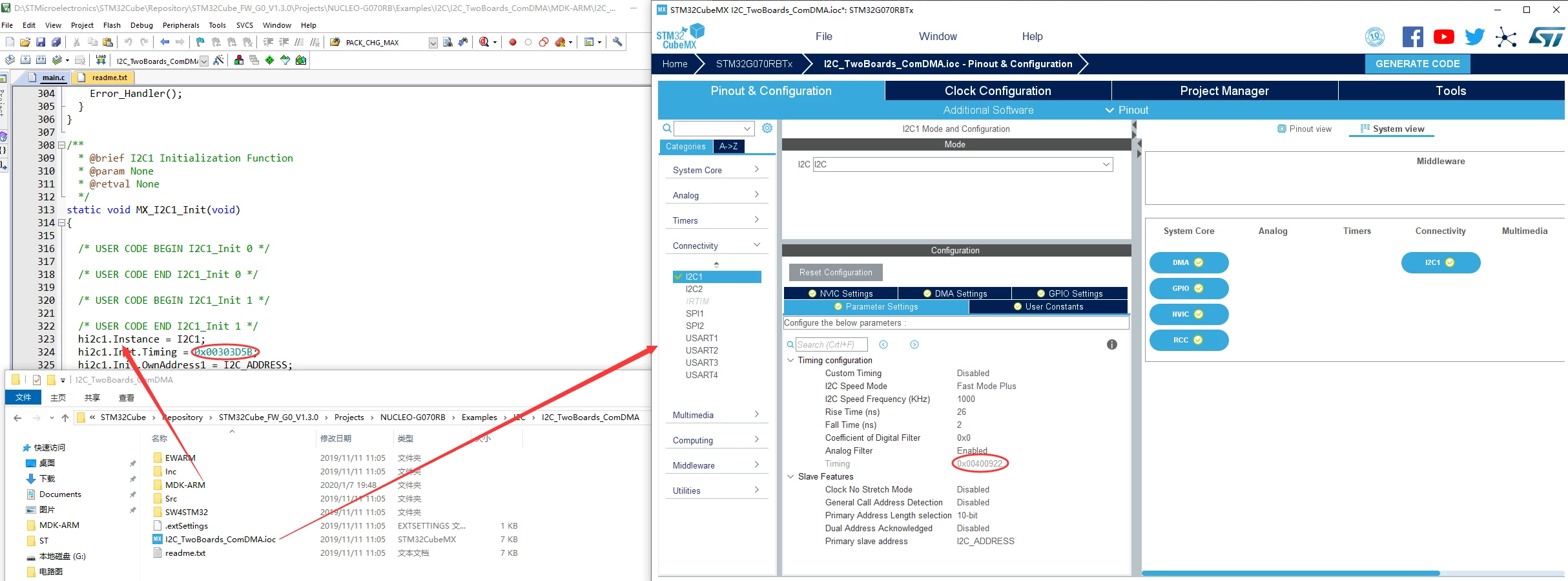Click the horizontal scrollbar under System view
The width and height of the screenshot is (1568, 581).
[x=1290, y=573]
